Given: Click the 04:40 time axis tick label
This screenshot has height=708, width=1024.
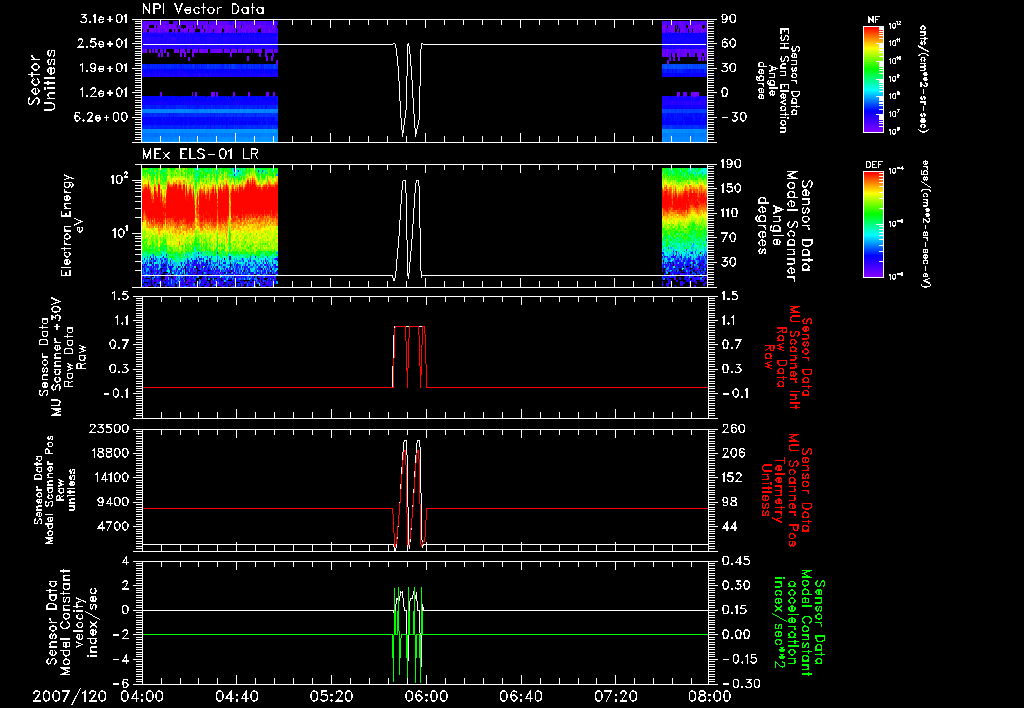Looking at the screenshot, I should pos(236,696).
